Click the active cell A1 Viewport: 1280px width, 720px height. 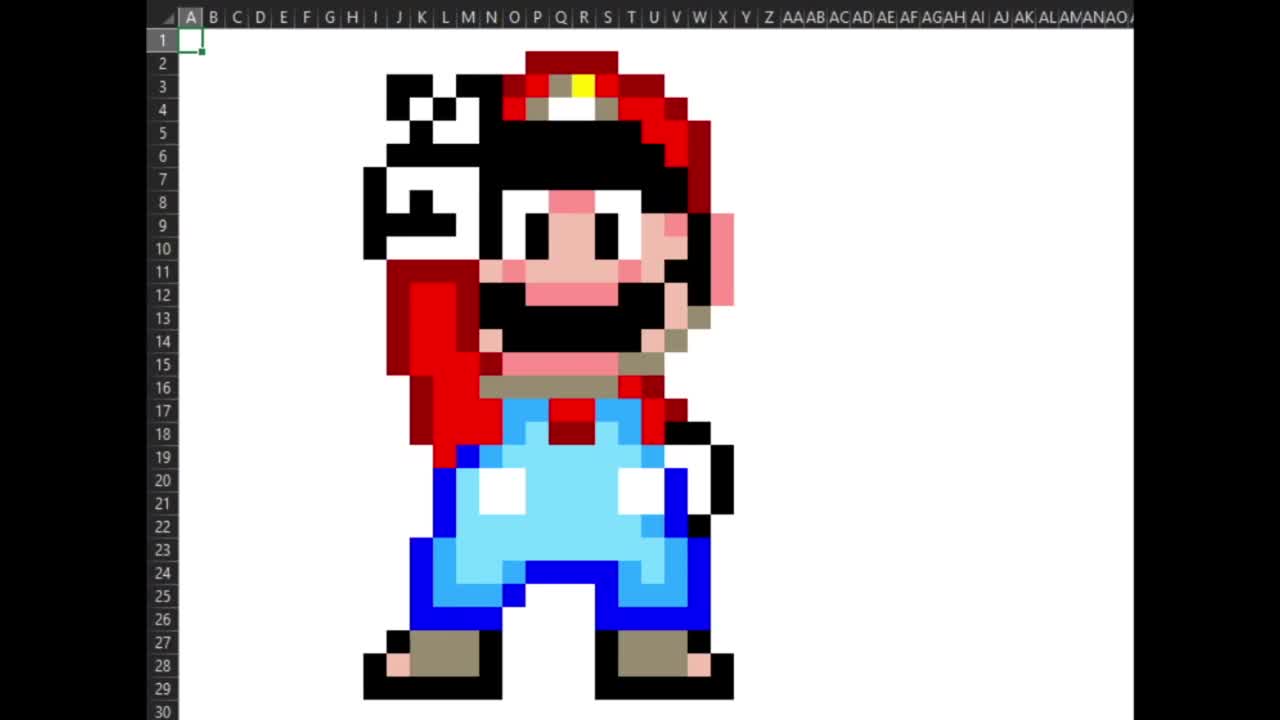click(x=190, y=40)
